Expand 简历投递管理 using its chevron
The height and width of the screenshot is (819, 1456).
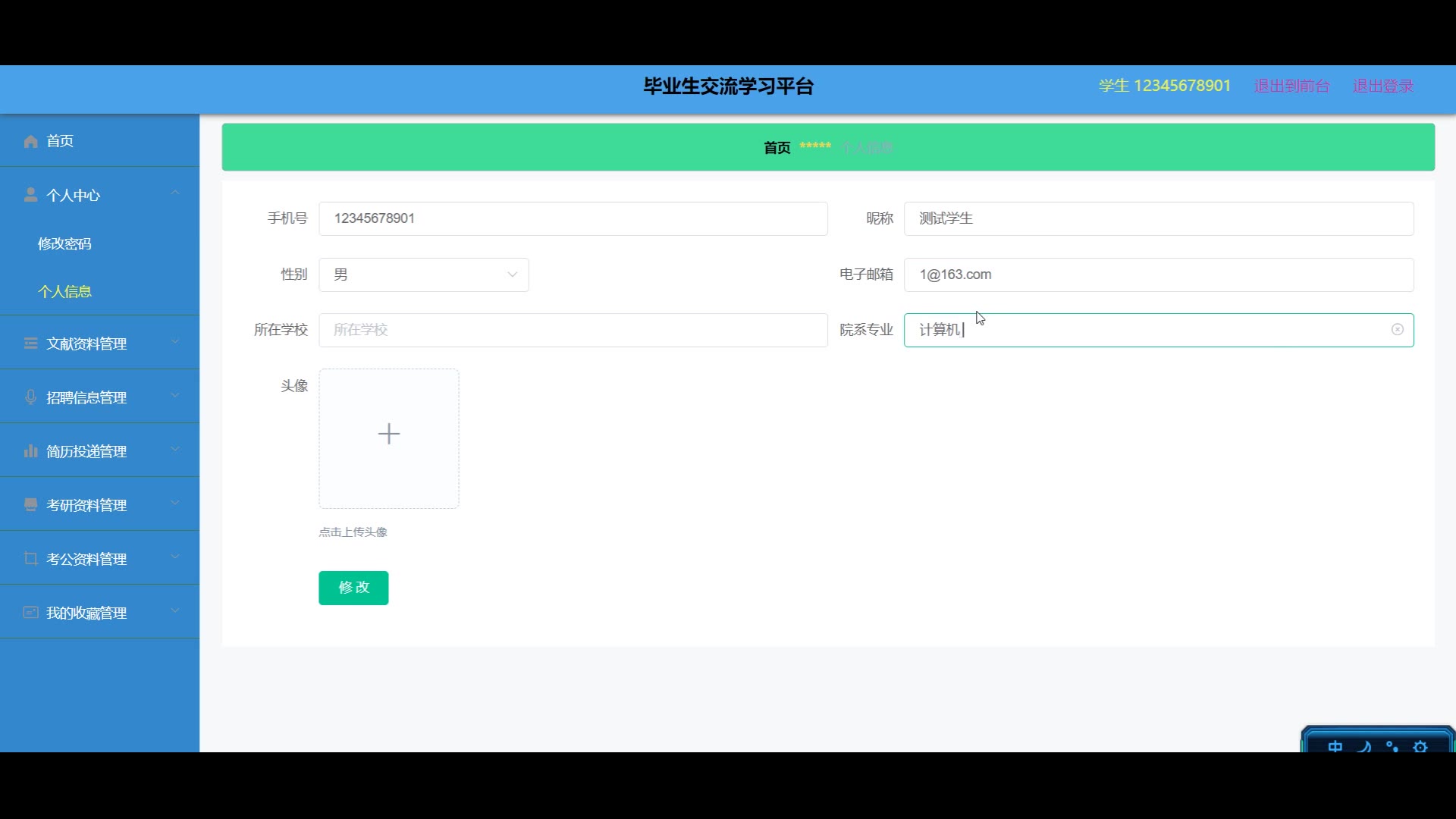[x=175, y=450]
